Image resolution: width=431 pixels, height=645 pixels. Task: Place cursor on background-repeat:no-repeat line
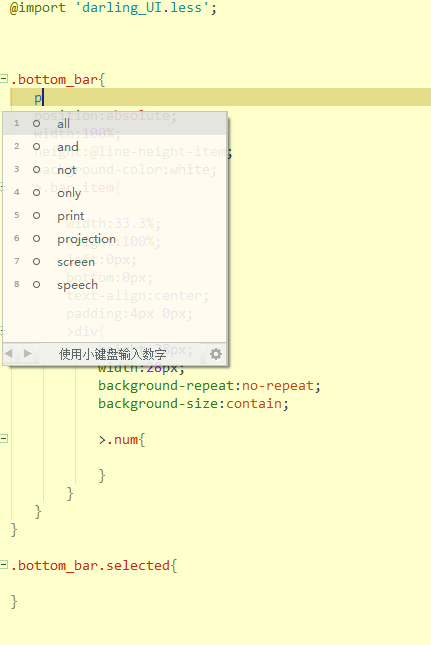[x=209, y=386]
